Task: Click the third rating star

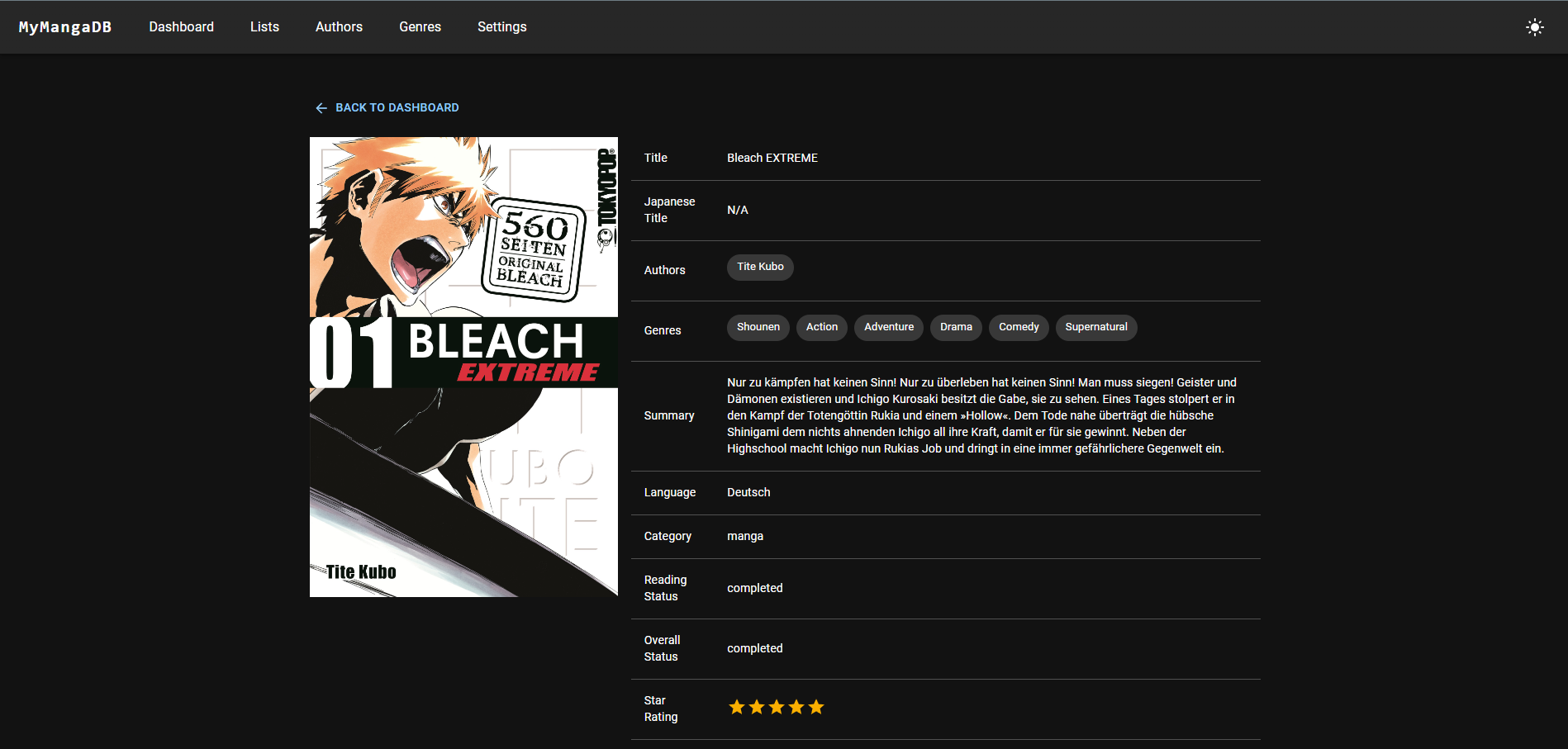Action: (777, 707)
